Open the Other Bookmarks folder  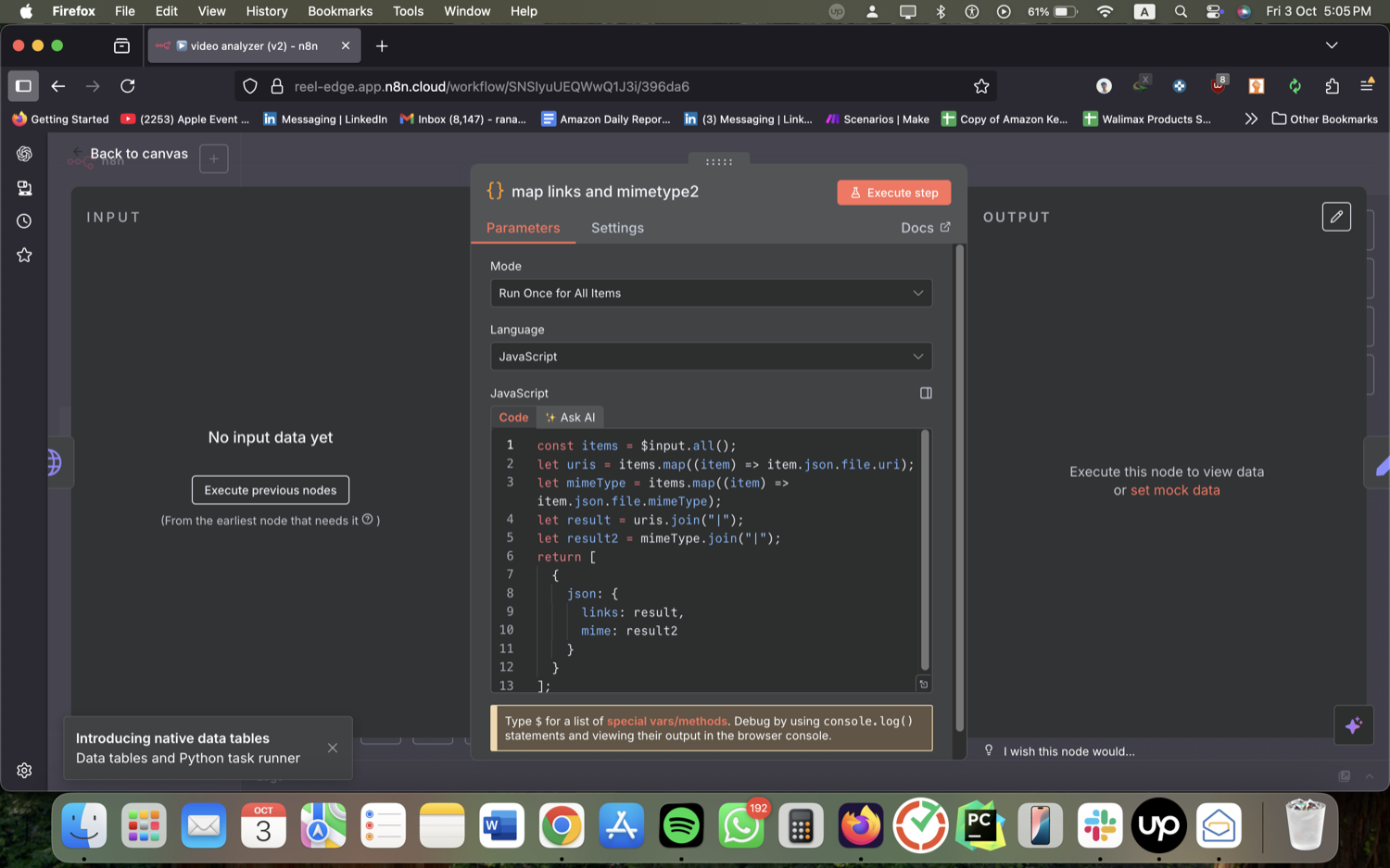[x=1324, y=119]
